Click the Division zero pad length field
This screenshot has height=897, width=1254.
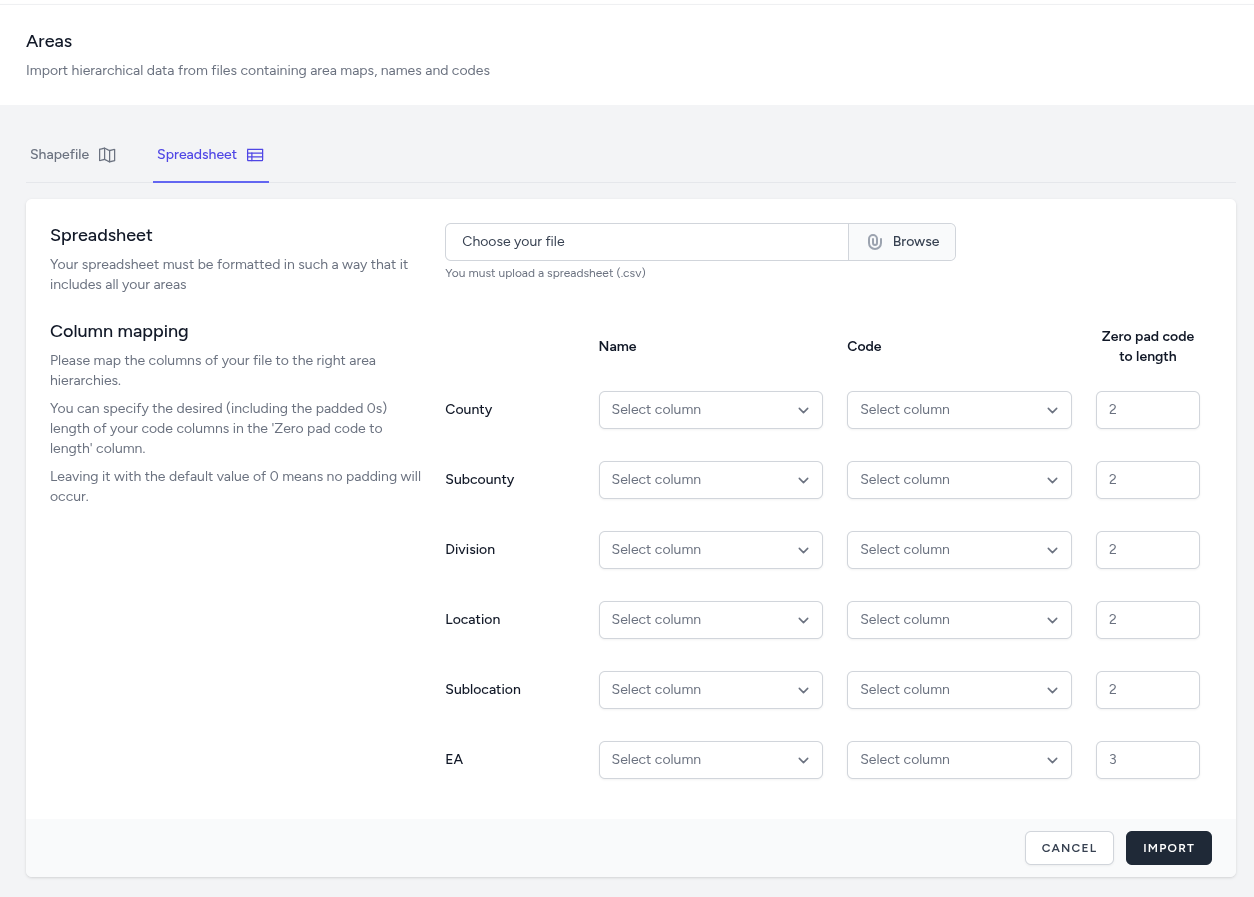(1147, 550)
